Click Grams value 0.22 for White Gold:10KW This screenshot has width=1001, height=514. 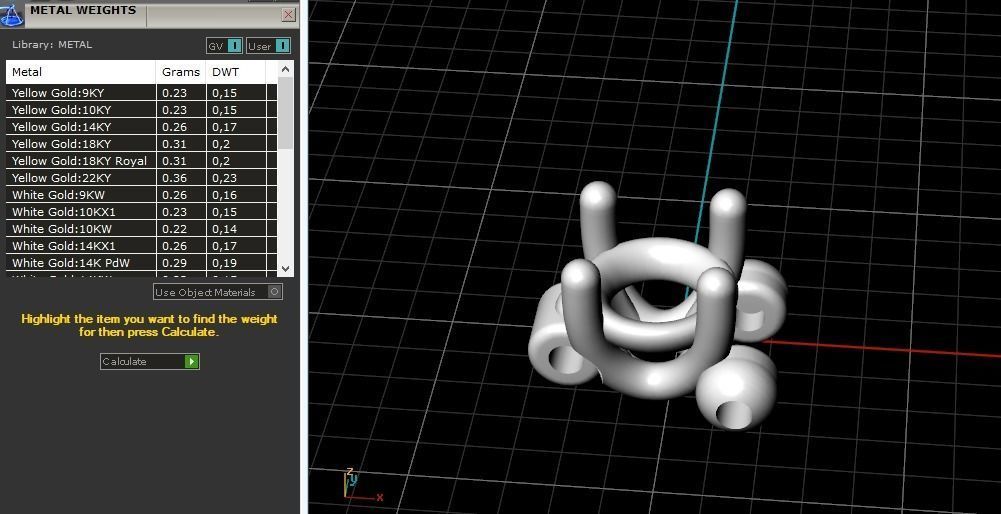[174, 229]
